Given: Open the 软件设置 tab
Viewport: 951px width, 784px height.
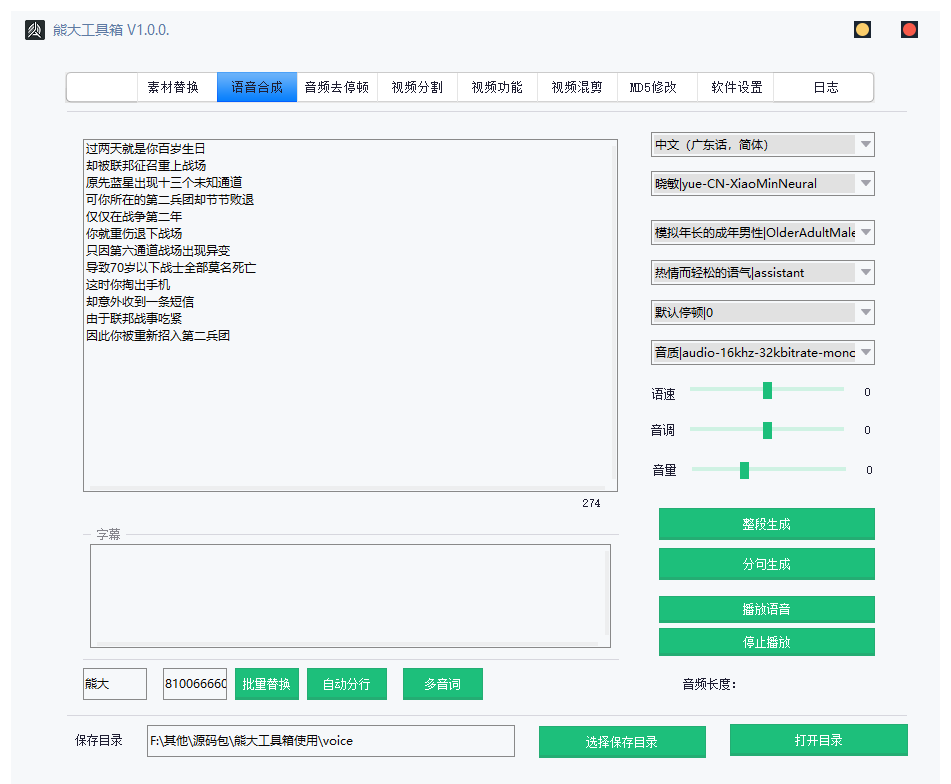Looking at the screenshot, I should point(737,88).
